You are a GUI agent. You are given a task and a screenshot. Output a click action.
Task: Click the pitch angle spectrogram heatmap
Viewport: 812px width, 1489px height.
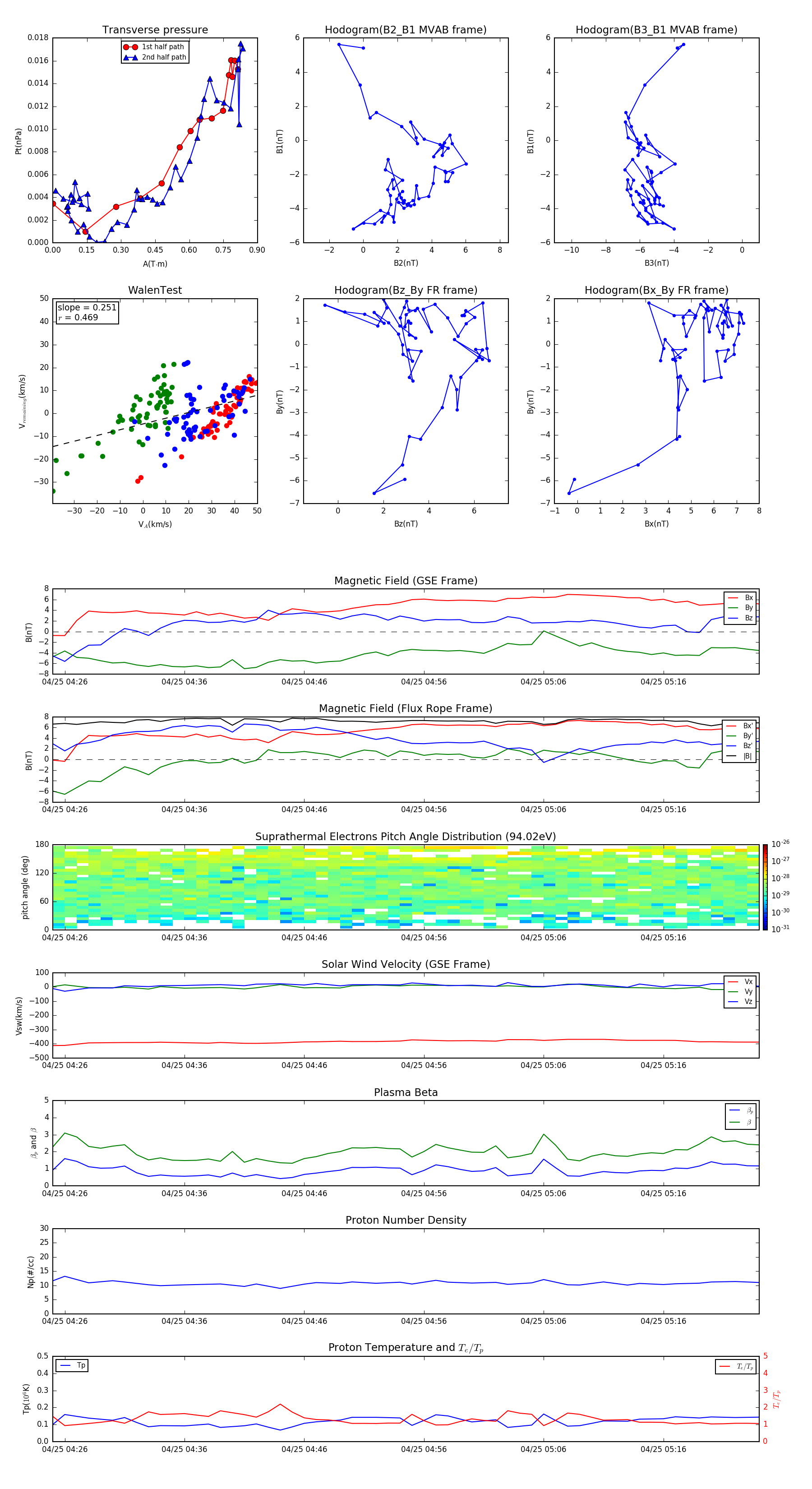(406, 887)
